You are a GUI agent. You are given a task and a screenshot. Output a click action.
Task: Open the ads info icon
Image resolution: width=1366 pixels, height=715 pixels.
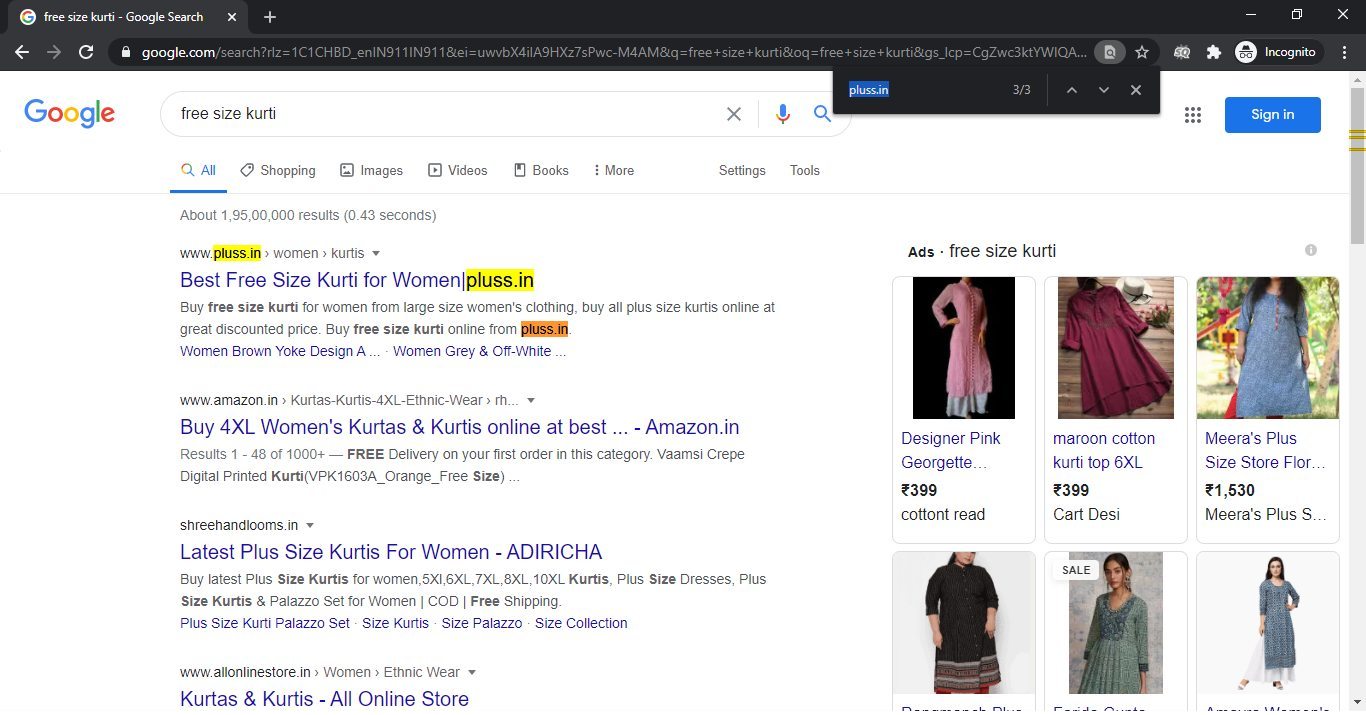[x=1310, y=250]
